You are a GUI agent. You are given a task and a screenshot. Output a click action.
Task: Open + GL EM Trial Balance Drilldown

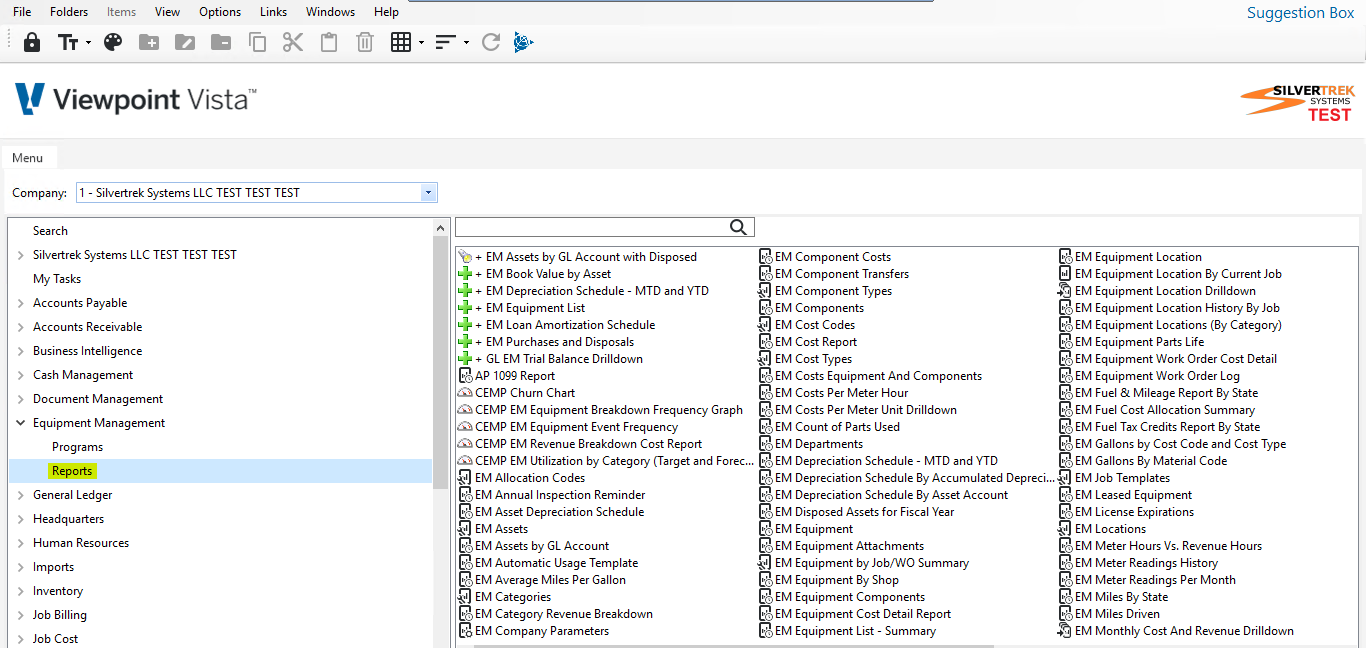coord(559,359)
